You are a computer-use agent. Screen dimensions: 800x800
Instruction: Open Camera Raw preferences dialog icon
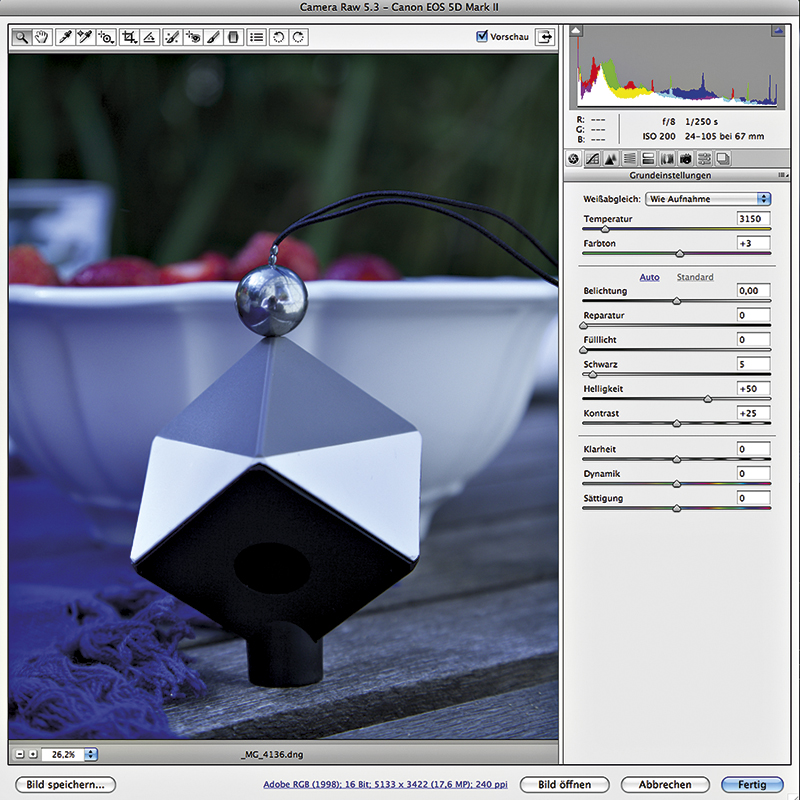[x=257, y=37]
